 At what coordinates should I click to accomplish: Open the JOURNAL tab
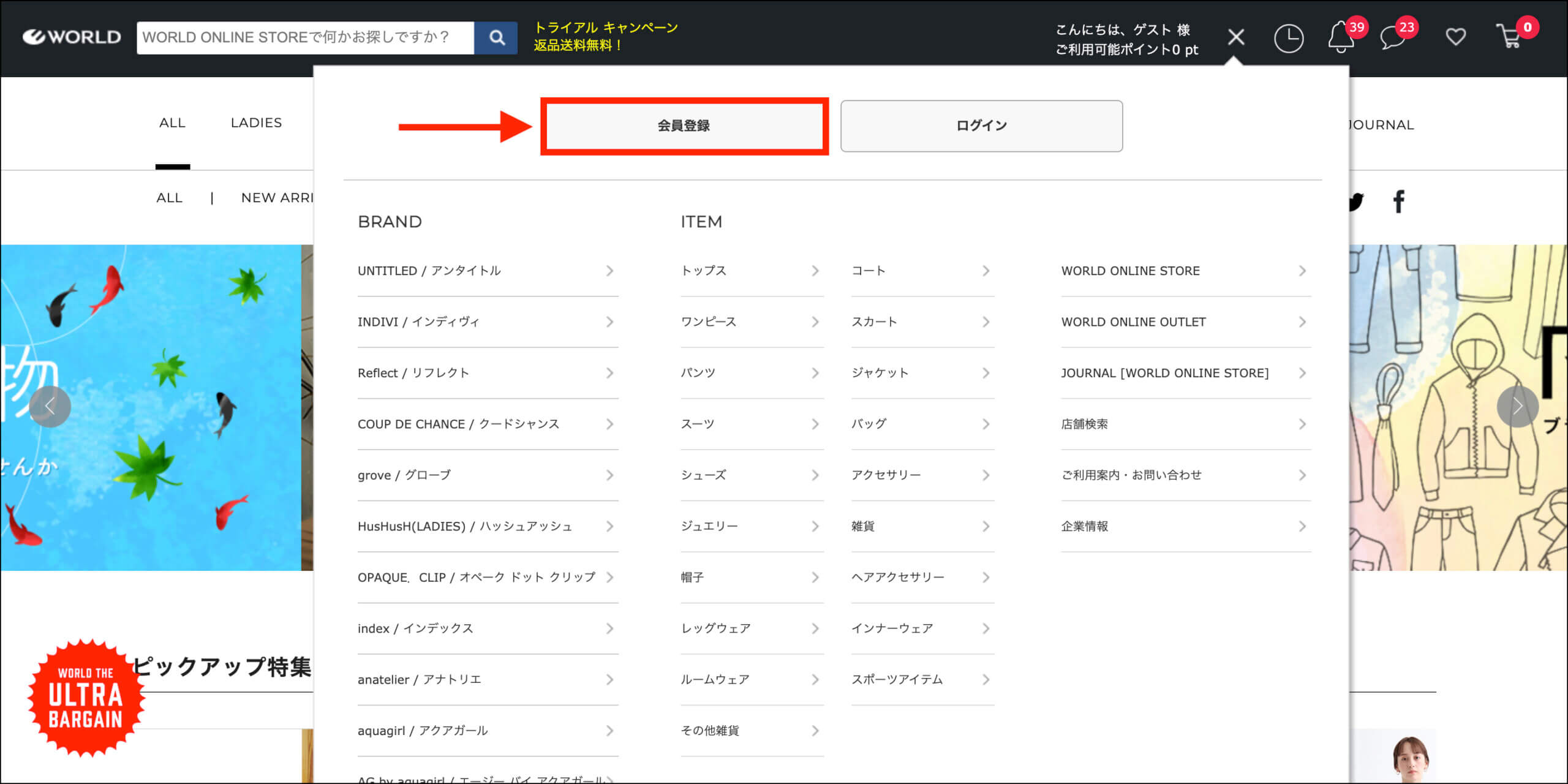(1382, 125)
